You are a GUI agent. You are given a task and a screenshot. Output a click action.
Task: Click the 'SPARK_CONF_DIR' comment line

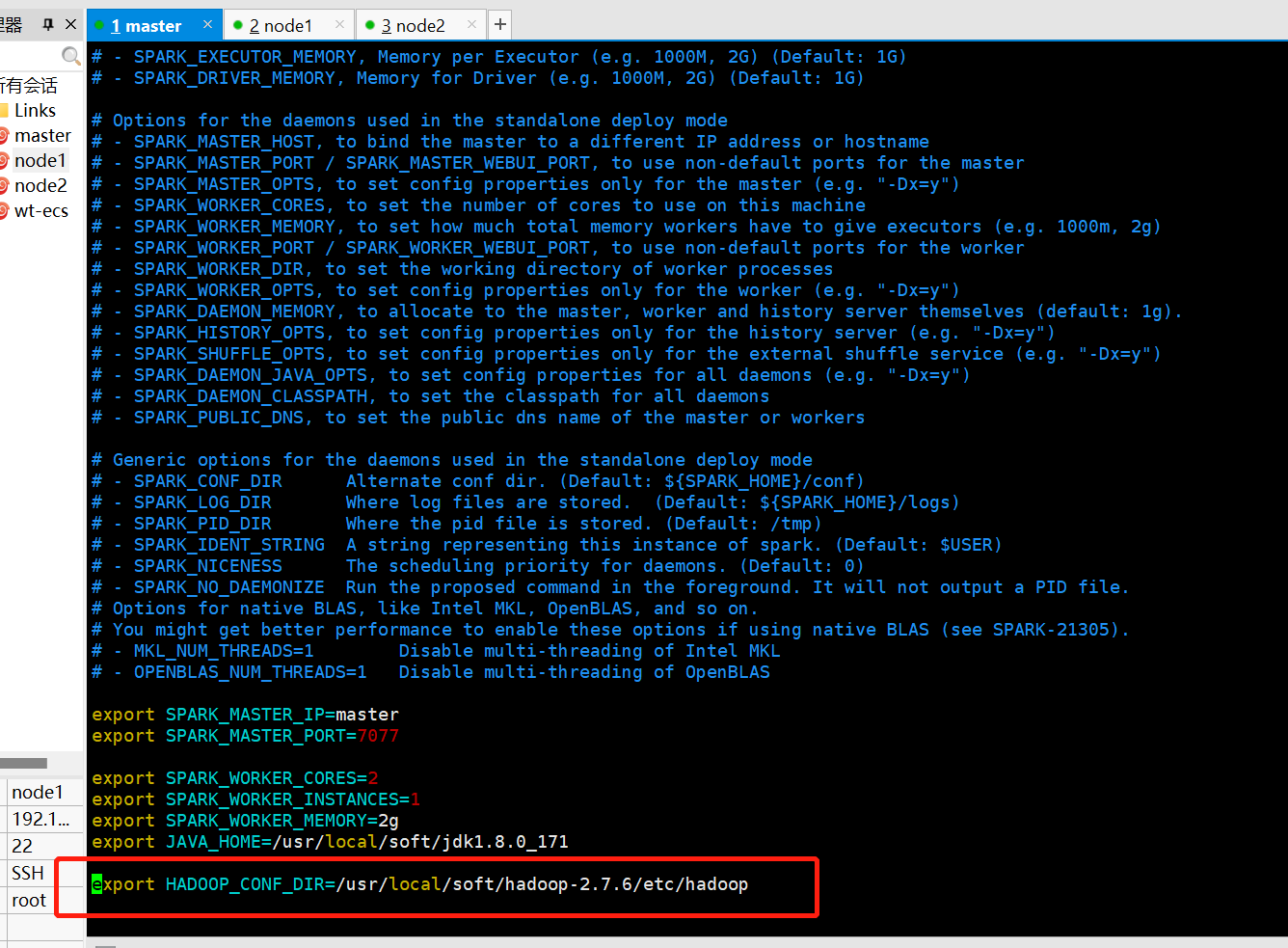[x=478, y=481]
